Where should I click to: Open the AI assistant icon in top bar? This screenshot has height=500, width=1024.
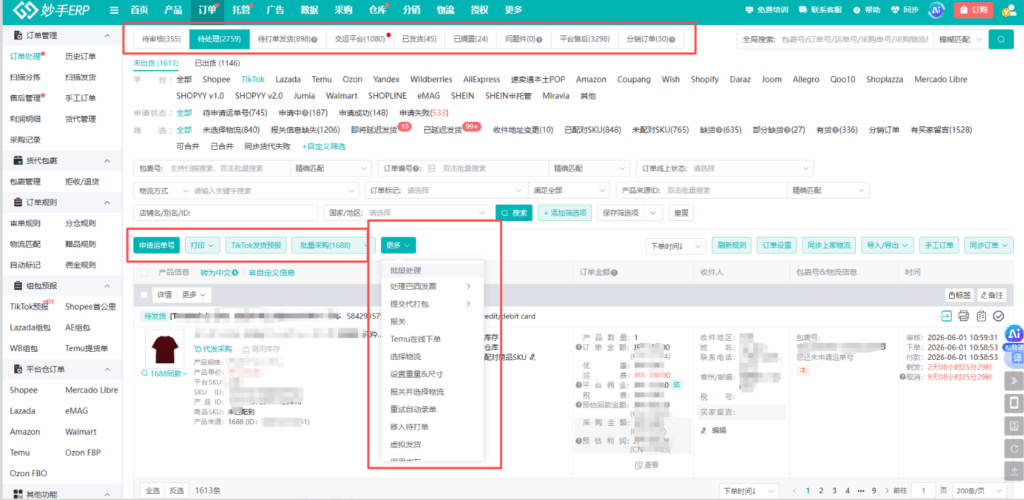pos(937,10)
